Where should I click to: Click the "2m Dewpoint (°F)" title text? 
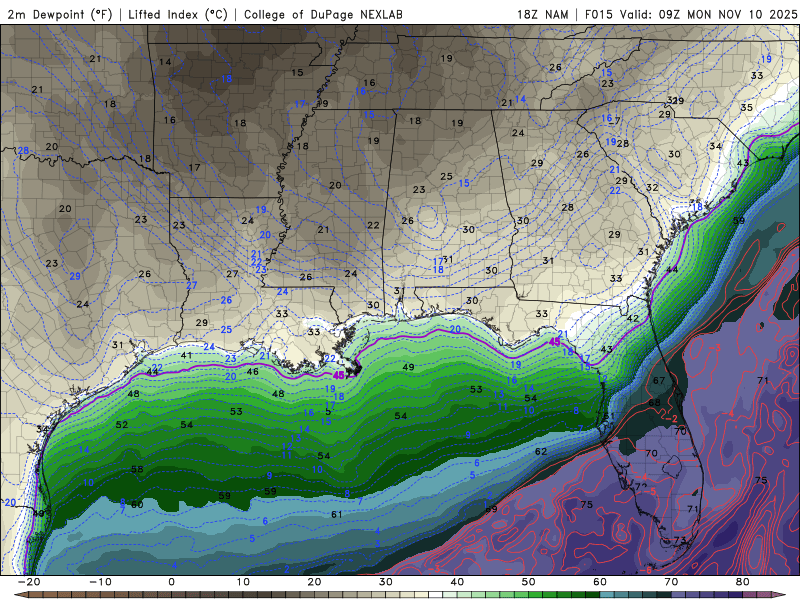pos(59,14)
